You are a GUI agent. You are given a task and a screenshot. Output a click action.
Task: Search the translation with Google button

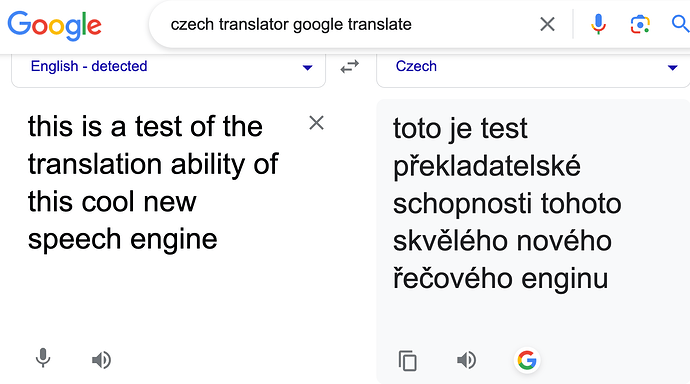[x=527, y=360]
